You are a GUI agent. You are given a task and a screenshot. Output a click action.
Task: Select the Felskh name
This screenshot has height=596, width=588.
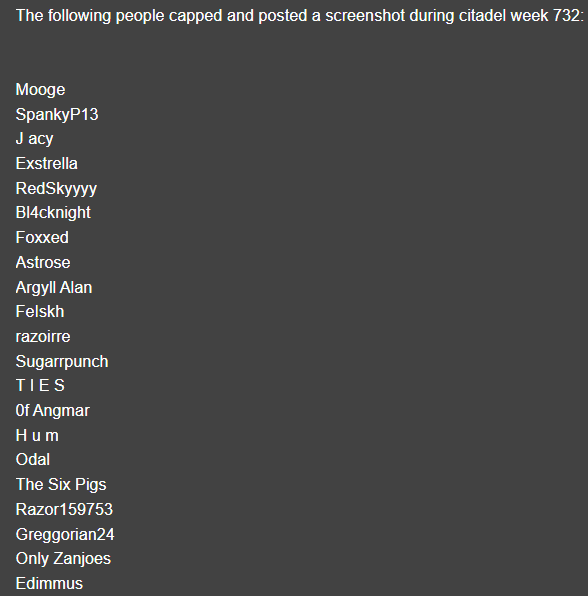point(40,312)
